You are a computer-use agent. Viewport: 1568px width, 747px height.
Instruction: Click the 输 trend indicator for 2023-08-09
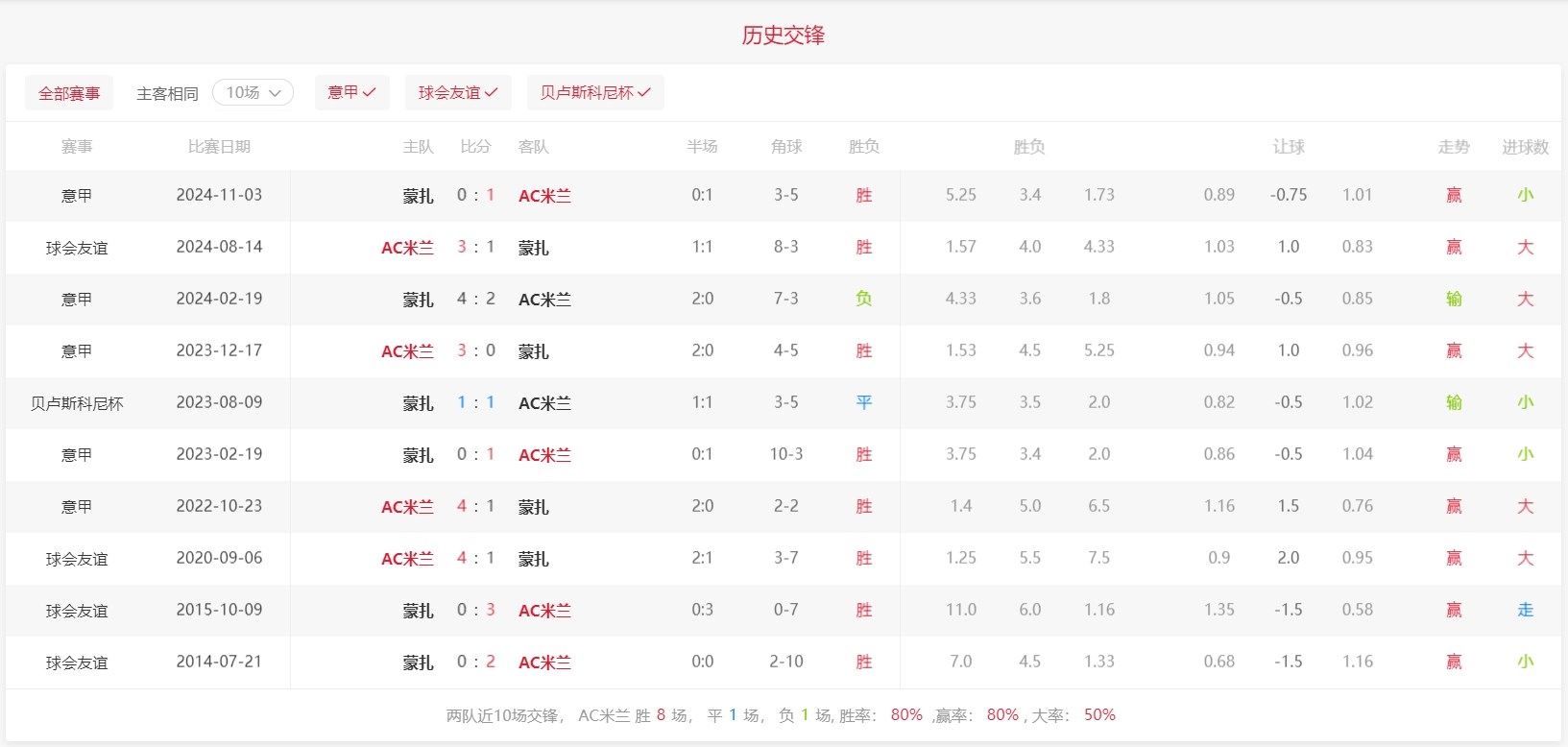(1454, 402)
